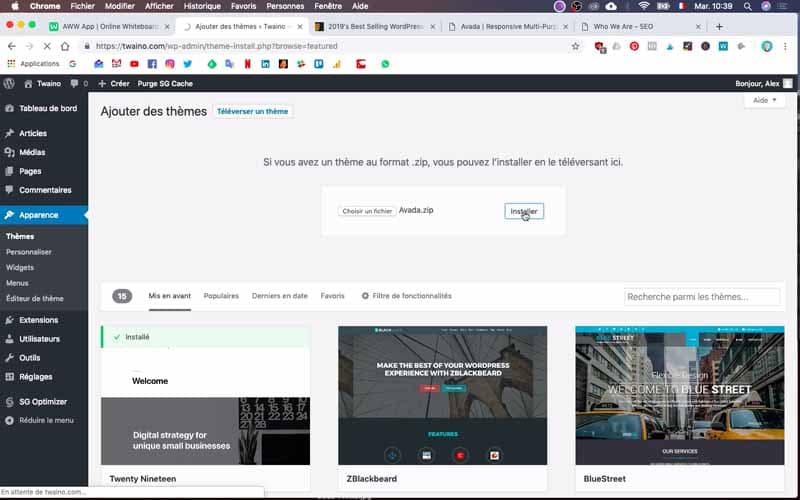
Task: Open the Netflix bookmark icon
Action: pos(247,64)
